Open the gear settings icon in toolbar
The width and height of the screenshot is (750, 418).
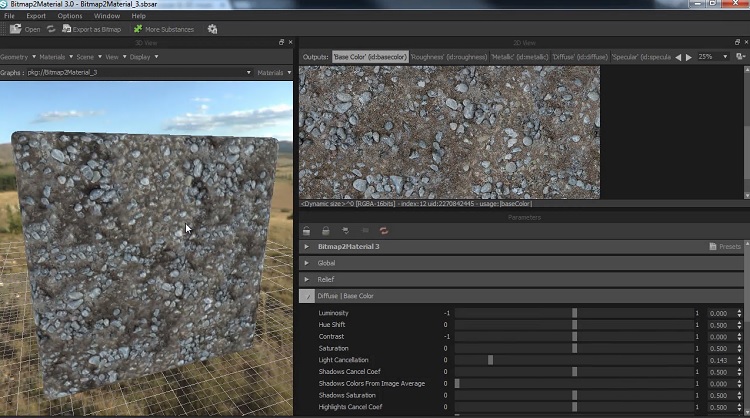click(x=212, y=29)
